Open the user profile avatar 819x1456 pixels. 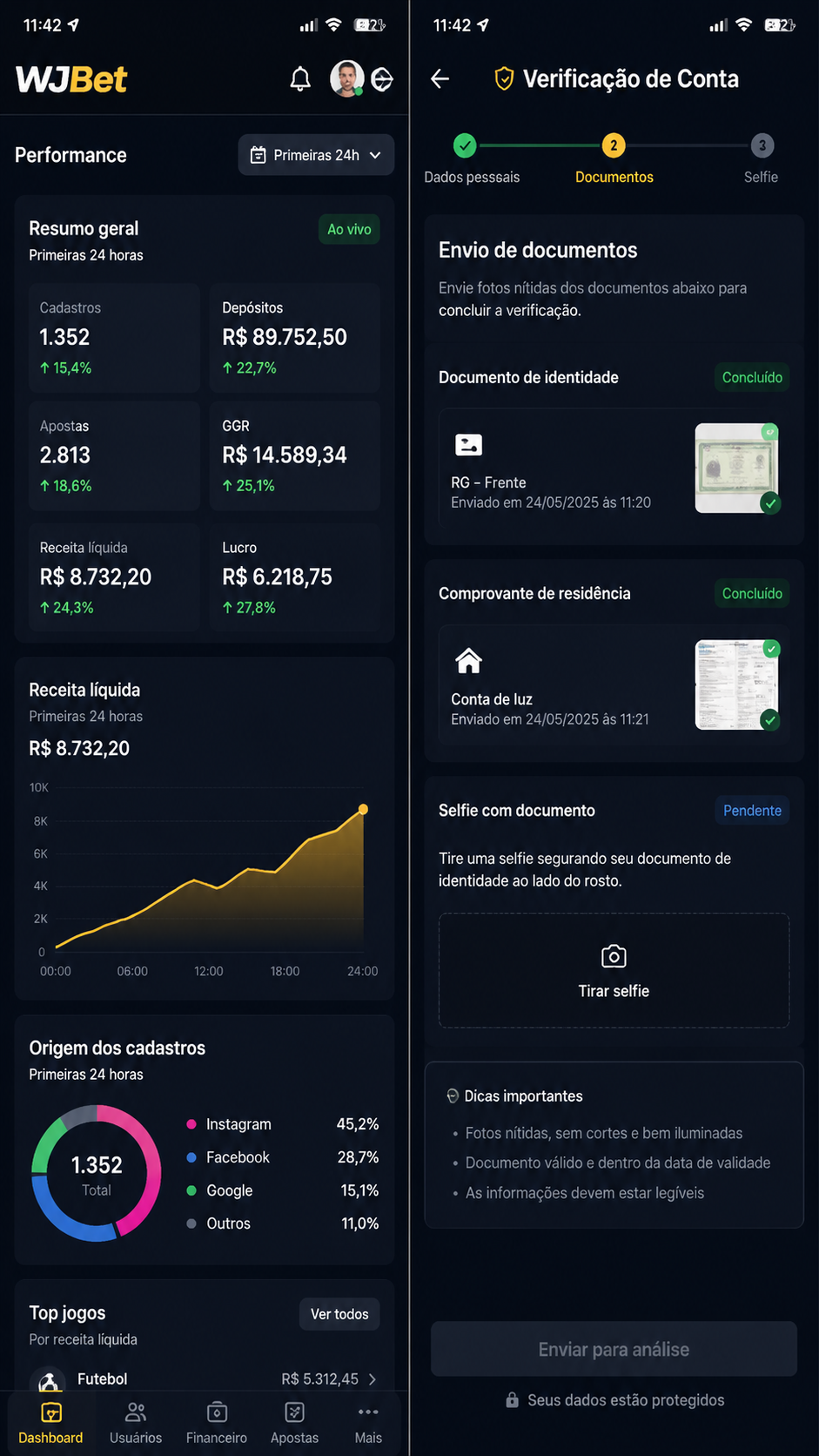(x=346, y=79)
